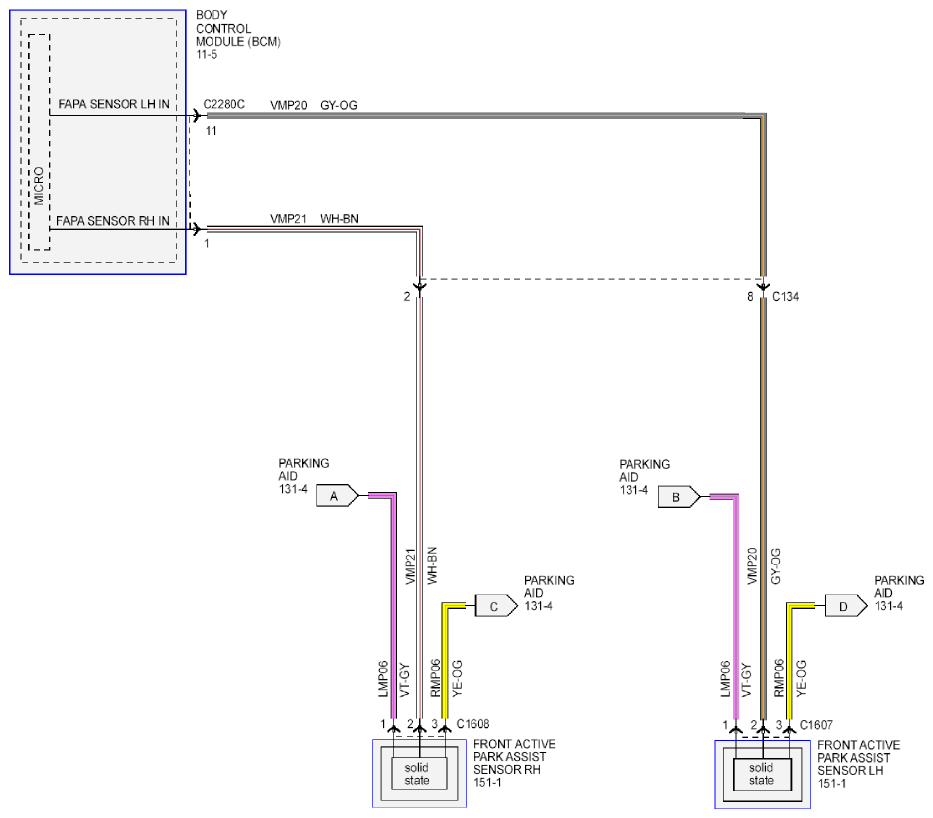933x818 pixels.
Task: Click the "FRONT ACTIVE PARK ASSIST SENSOR LH" label
Action: click(859, 757)
